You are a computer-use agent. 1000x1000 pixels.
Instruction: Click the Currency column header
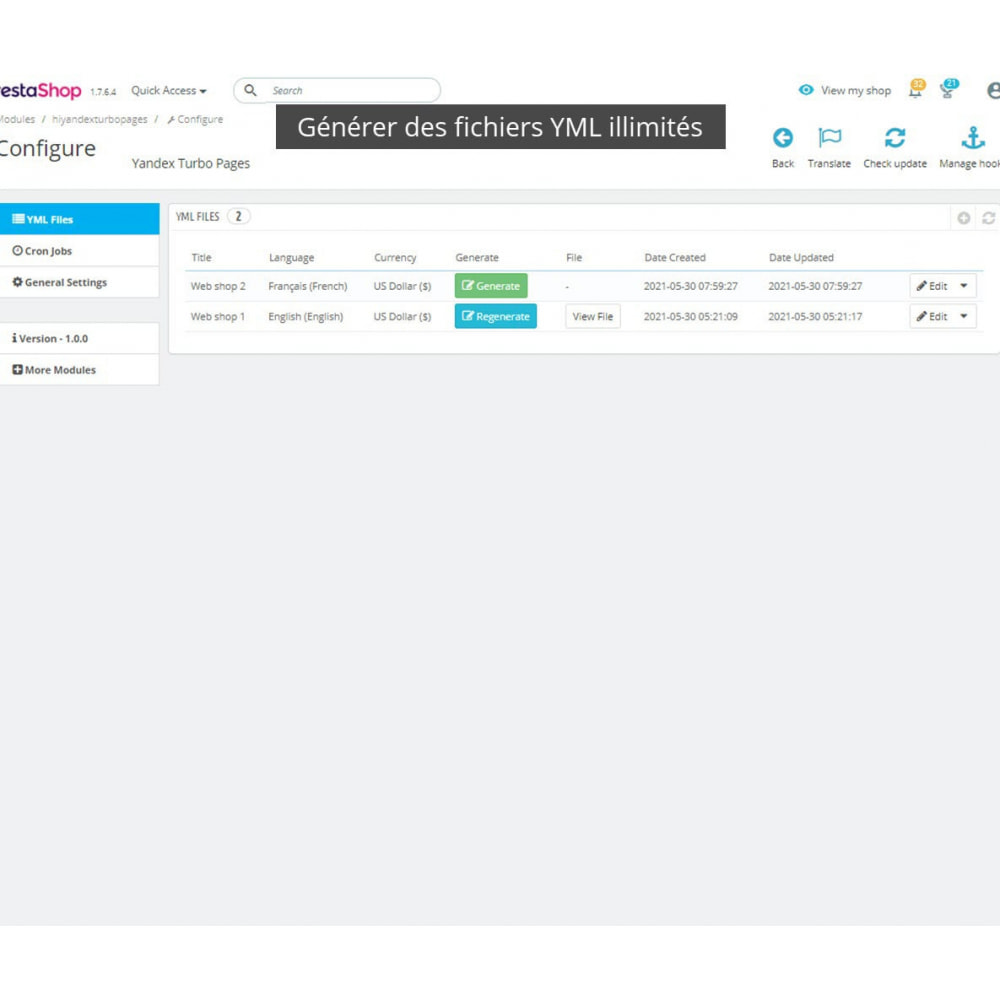395,258
